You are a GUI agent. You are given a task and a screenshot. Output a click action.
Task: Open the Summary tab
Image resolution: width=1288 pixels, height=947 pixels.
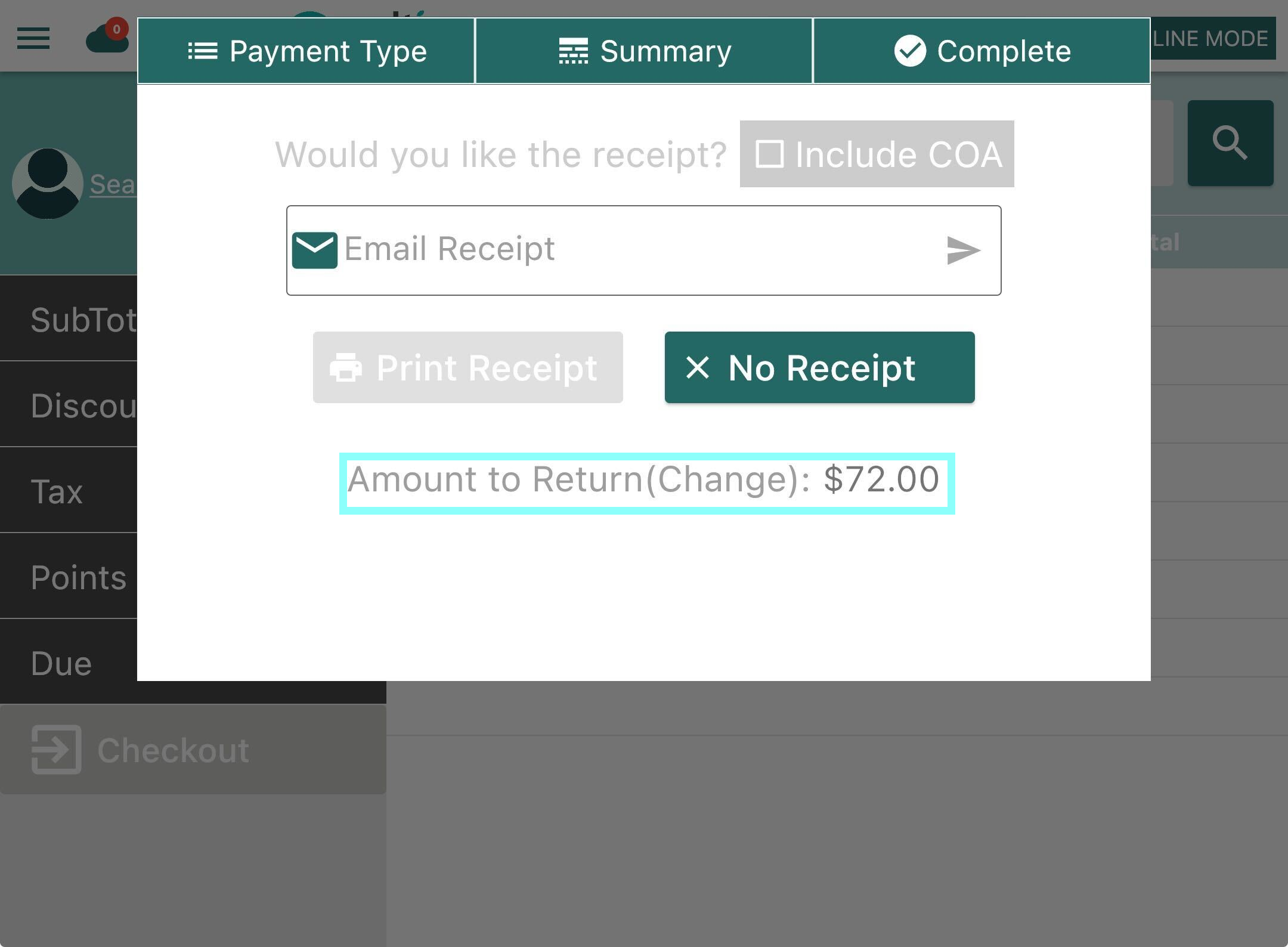644,51
